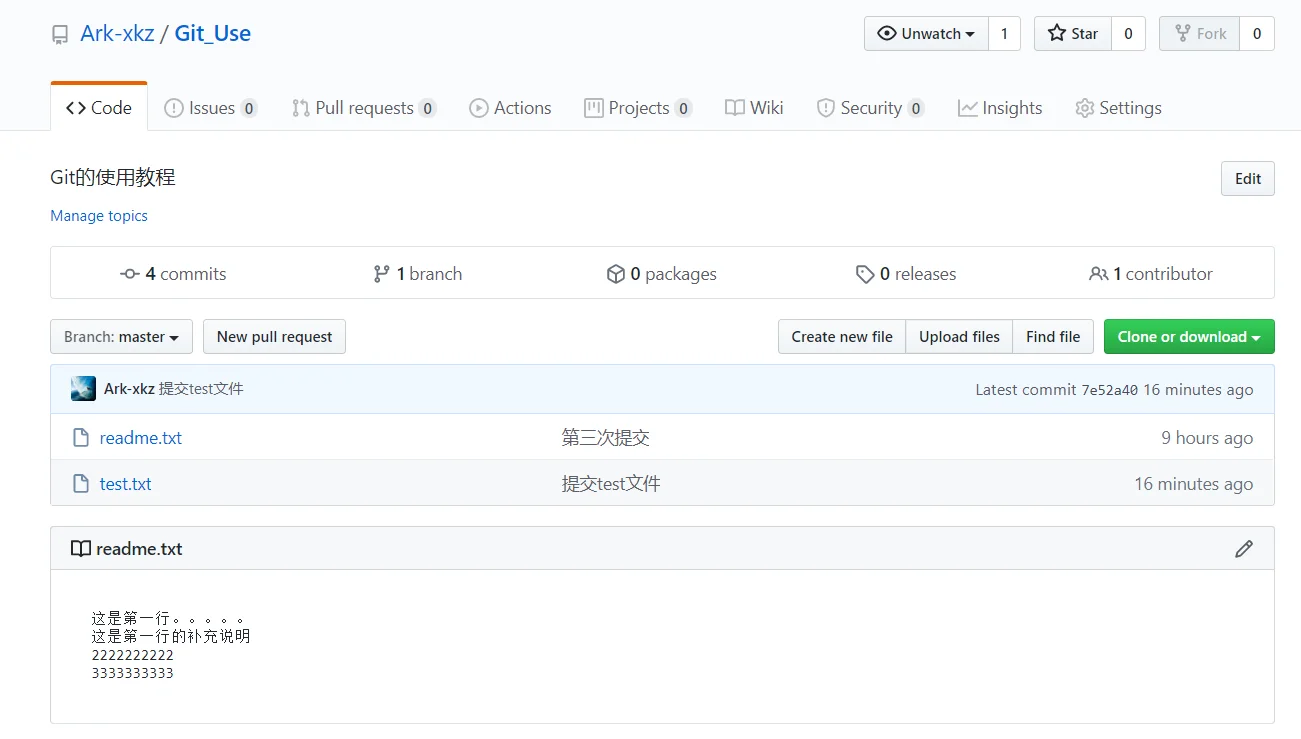Click the stargazers count 0
Screen dimensions: 1301x739
pos(1128,33)
